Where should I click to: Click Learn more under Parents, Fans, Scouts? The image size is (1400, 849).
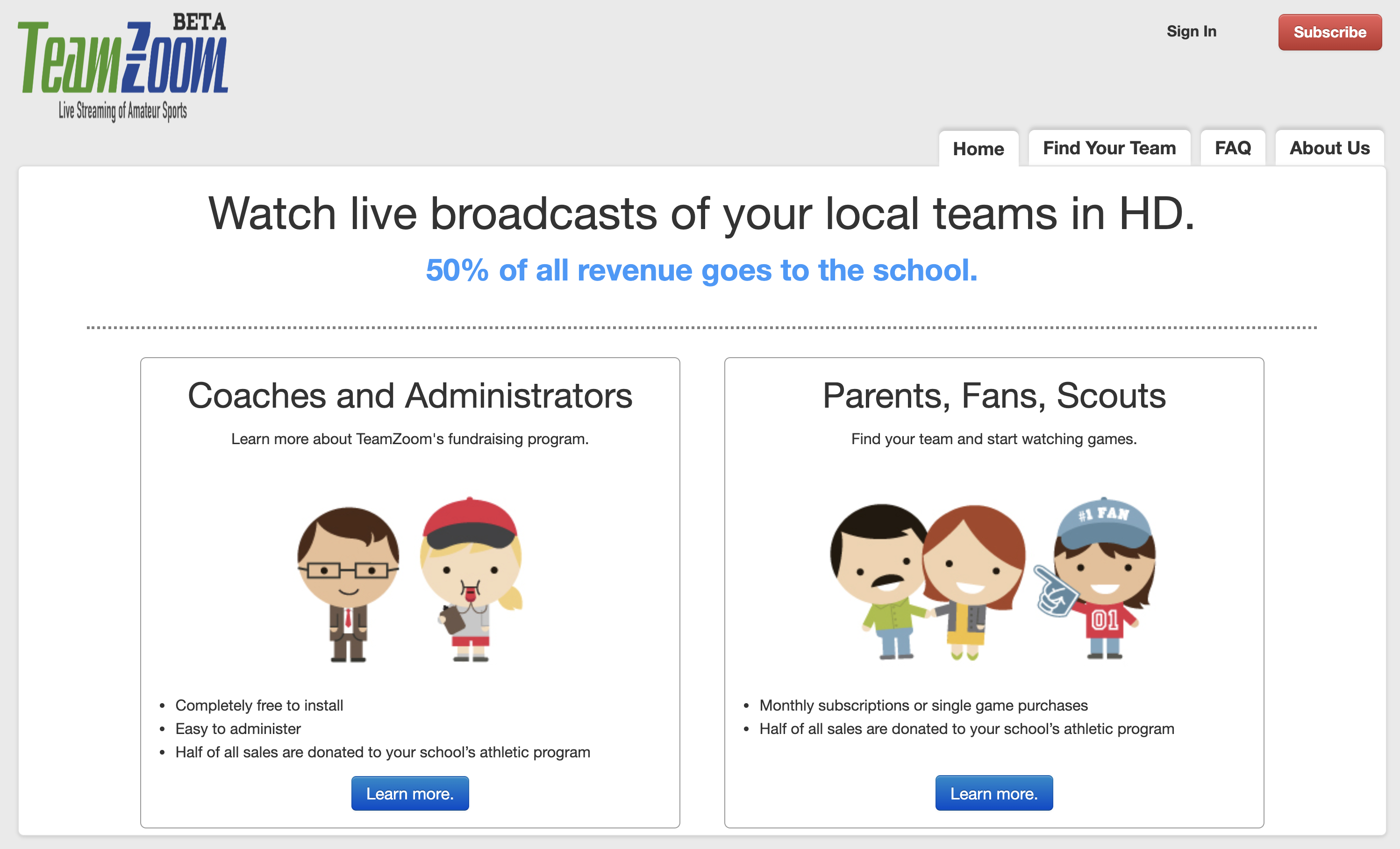coord(994,793)
